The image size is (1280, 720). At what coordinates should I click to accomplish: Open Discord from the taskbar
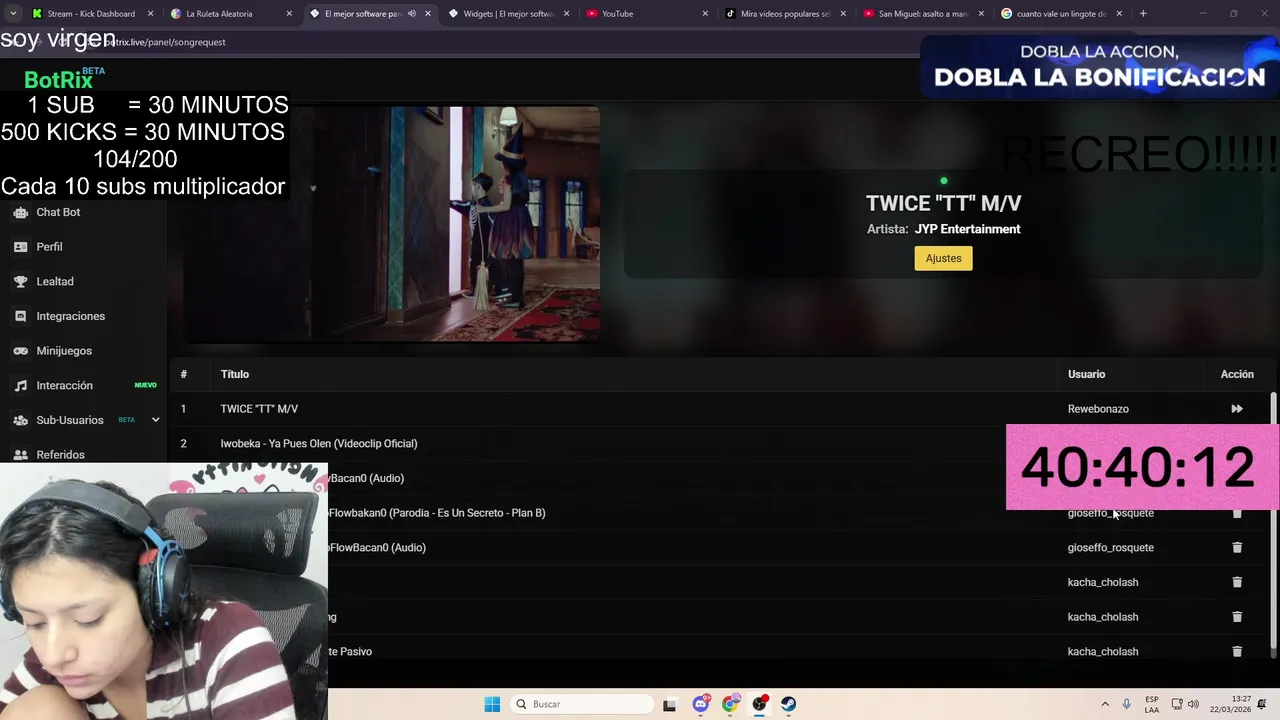coord(701,704)
